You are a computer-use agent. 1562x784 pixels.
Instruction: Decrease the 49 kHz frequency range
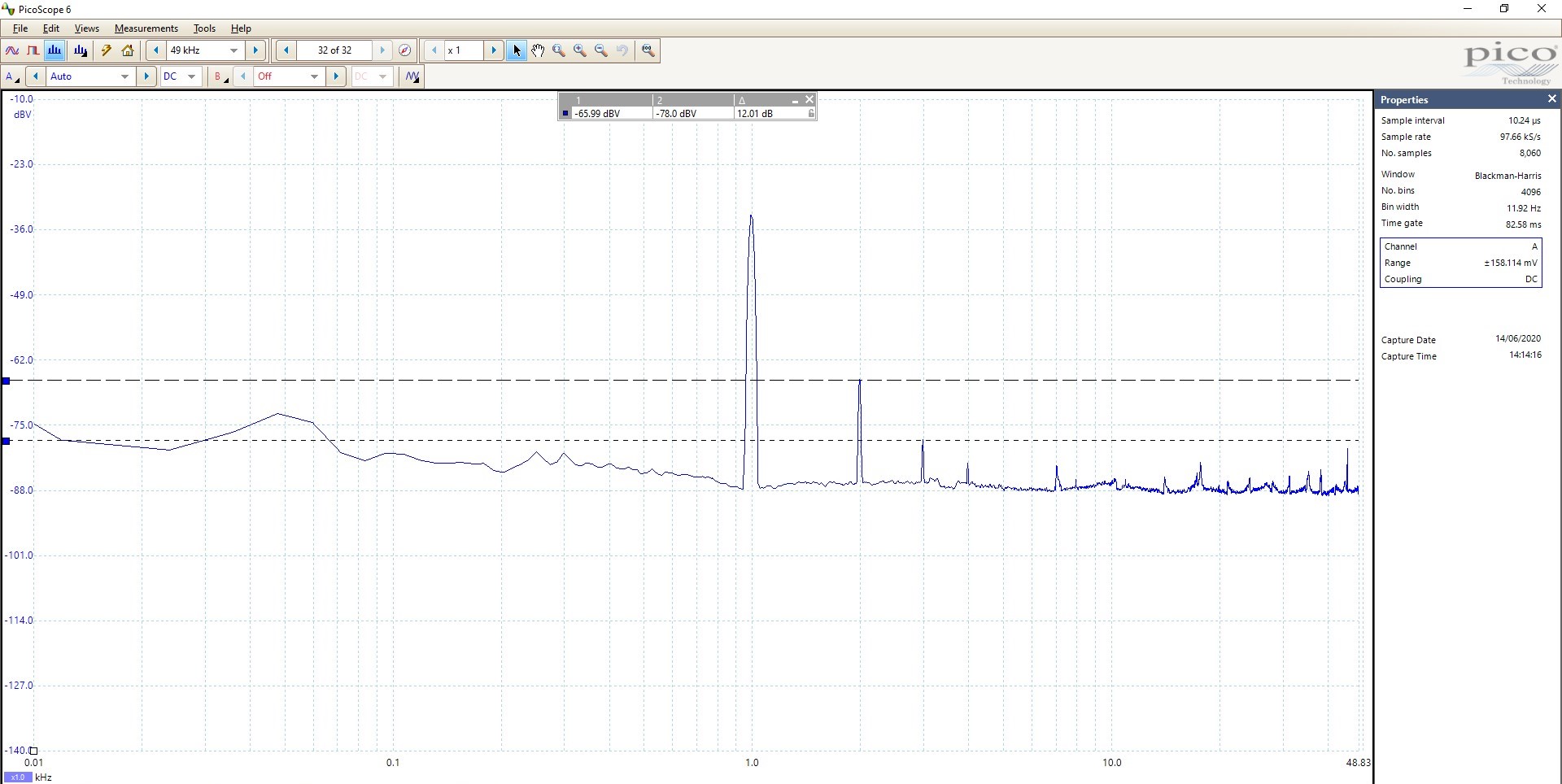pos(156,50)
